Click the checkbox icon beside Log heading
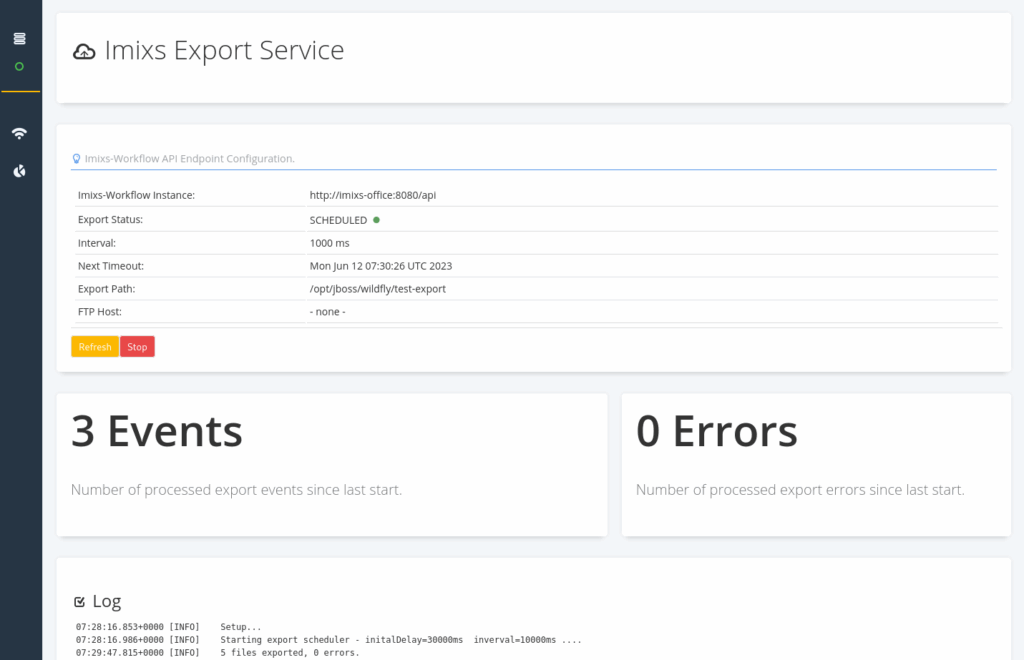Image resolution: width=1024 pixels, height=660 pixels. [x=80, y=601]
